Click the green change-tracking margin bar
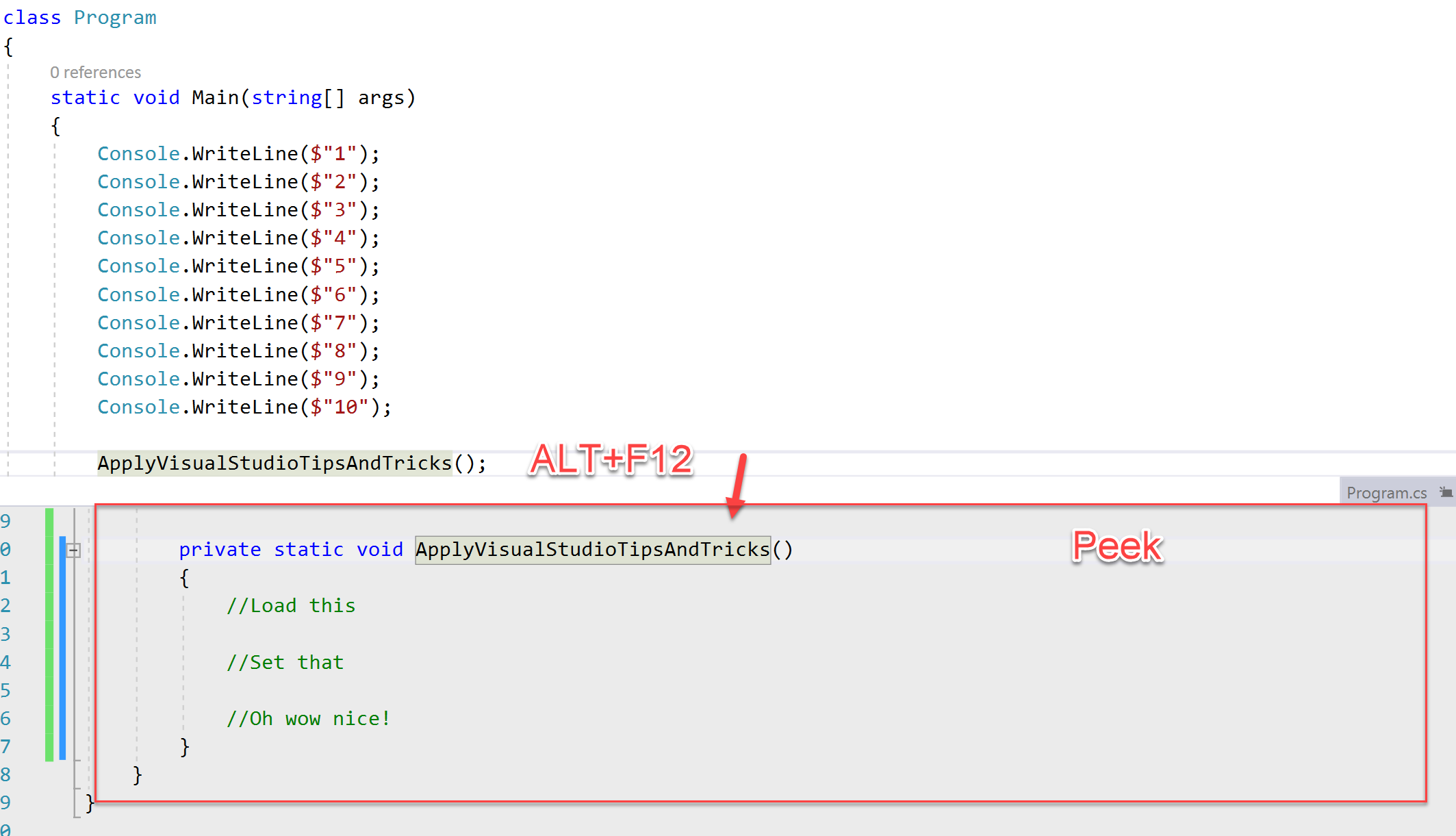 [x=49, y=633]
